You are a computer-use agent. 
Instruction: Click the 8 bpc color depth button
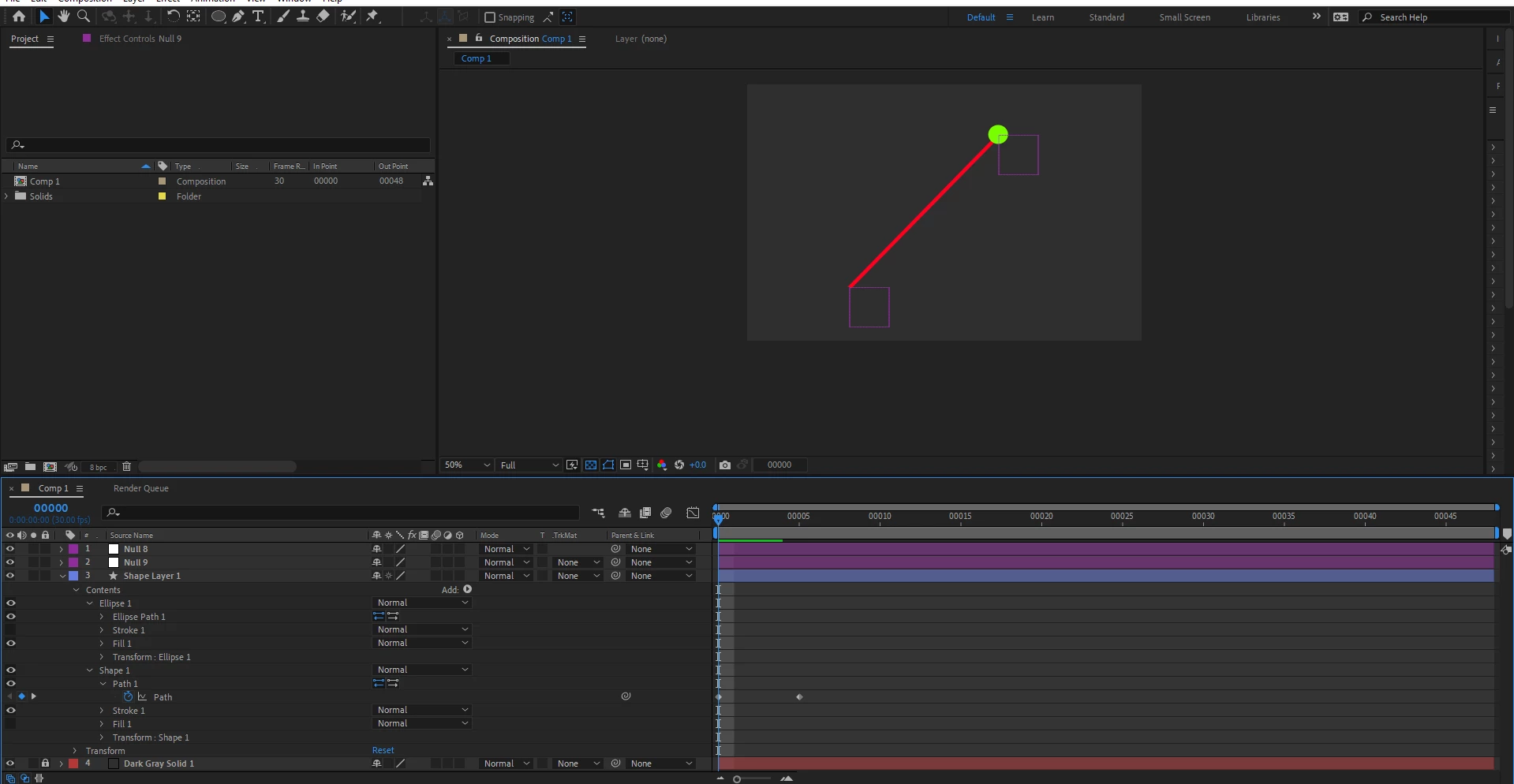pyautogui.click(x=98, y=467)
